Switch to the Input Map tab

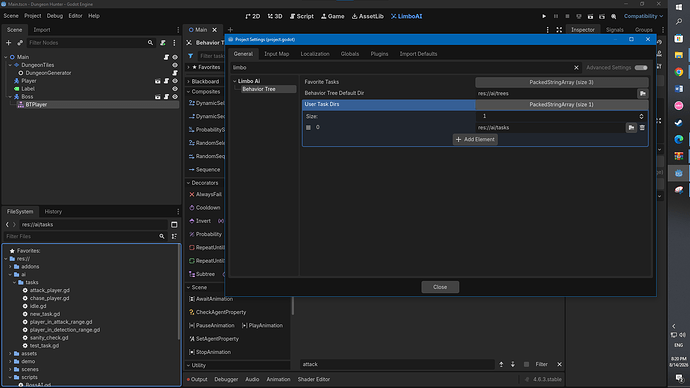tap(276, 54)
